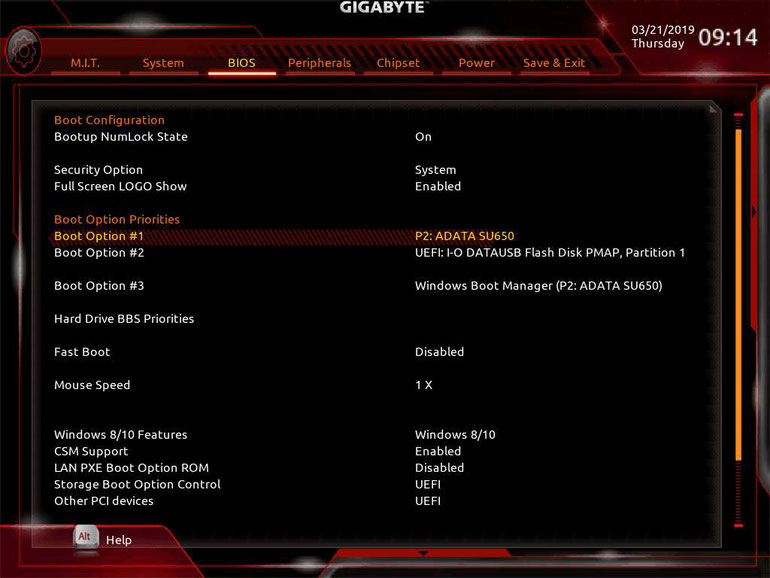The height and width of the screenshot is (578, 770).
Task: Change Mouse Speed 1 X value
Action: (x=424, y=385)
